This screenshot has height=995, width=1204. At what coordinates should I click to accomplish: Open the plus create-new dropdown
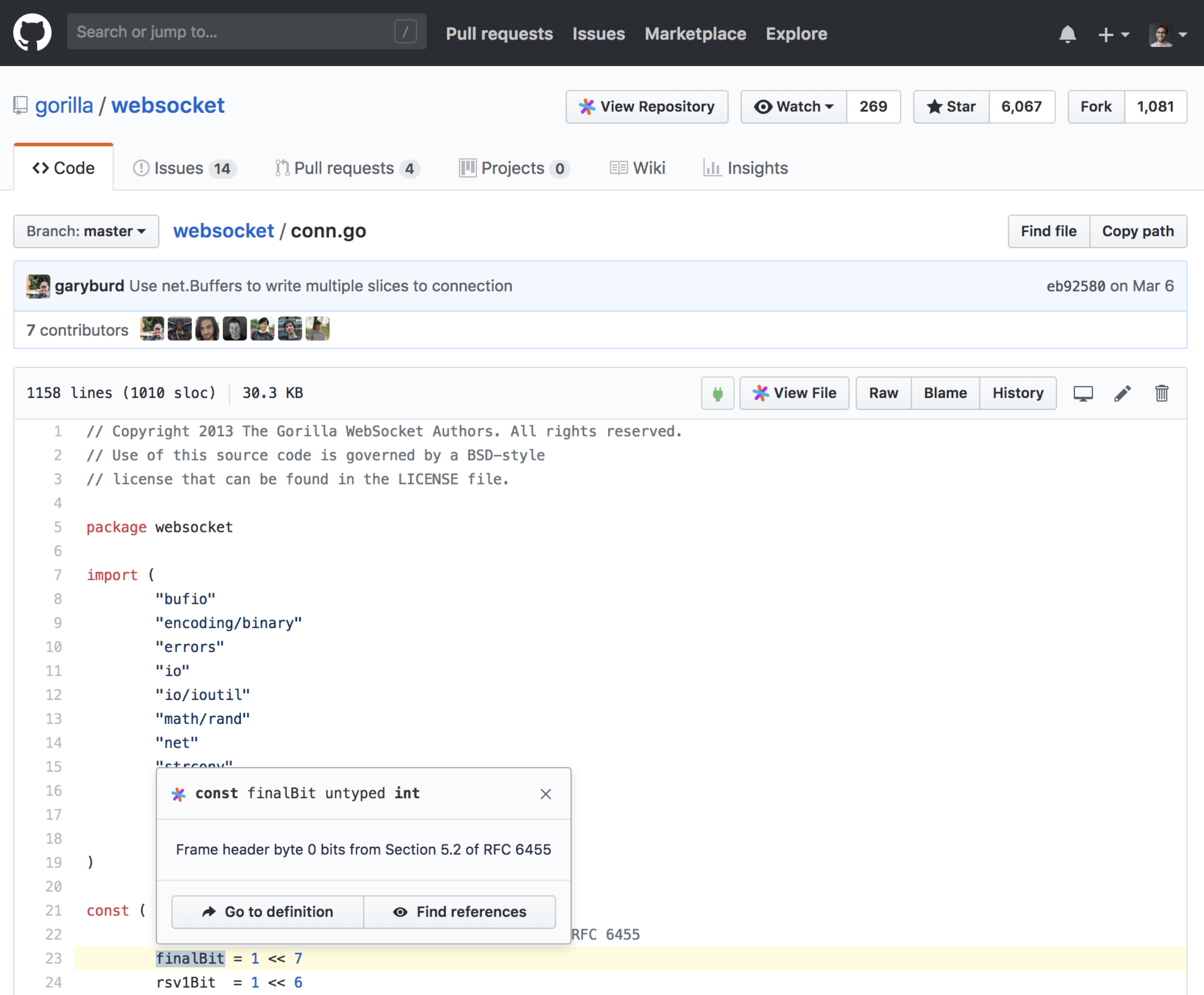(x=1113, y=34)
